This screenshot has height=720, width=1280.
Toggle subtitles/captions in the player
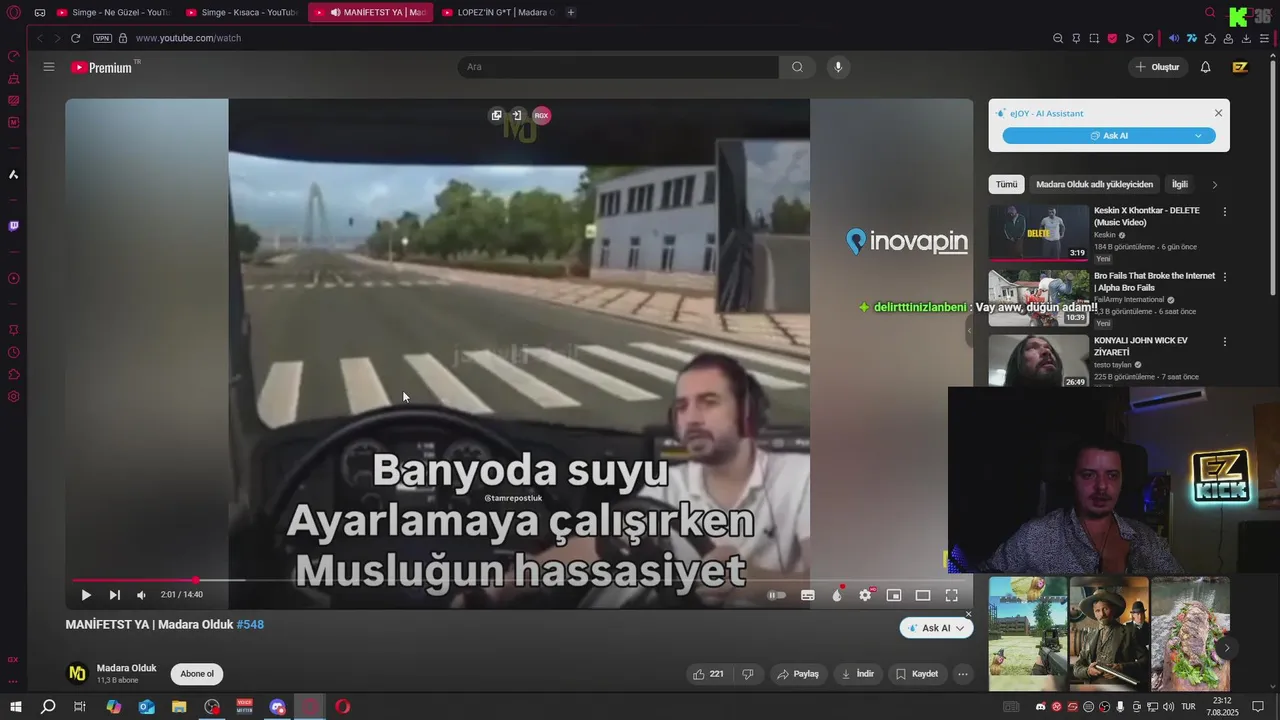coord(808,595)
